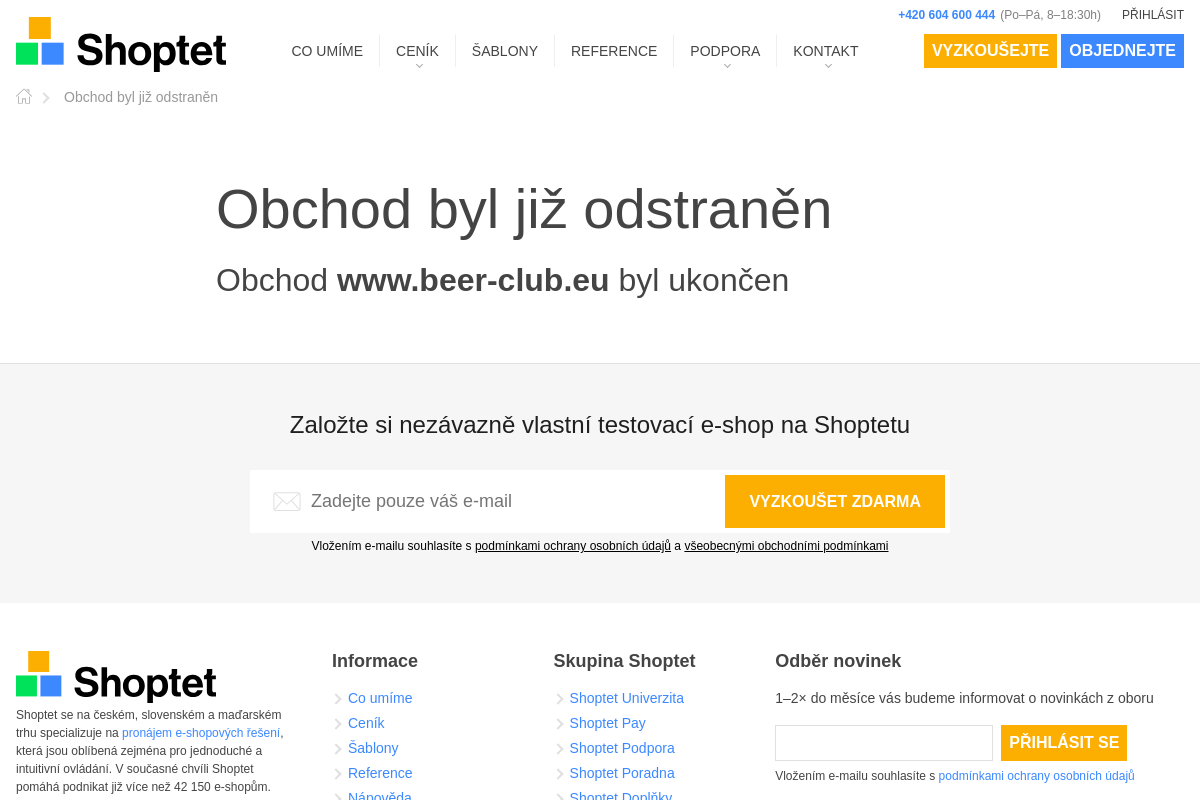1200x800 pixels.
Task: Open Shoptet Podpora link
Action: coord(622,748)
